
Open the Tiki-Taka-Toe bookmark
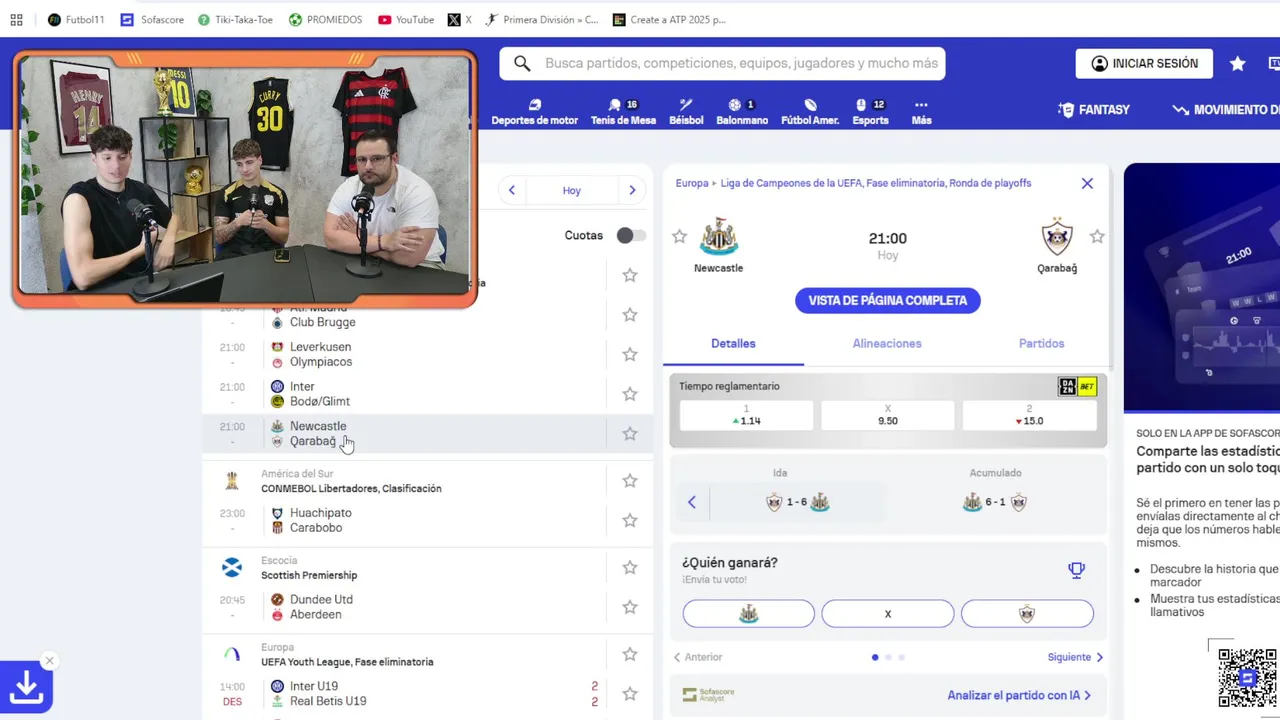(x=235, y=19)
